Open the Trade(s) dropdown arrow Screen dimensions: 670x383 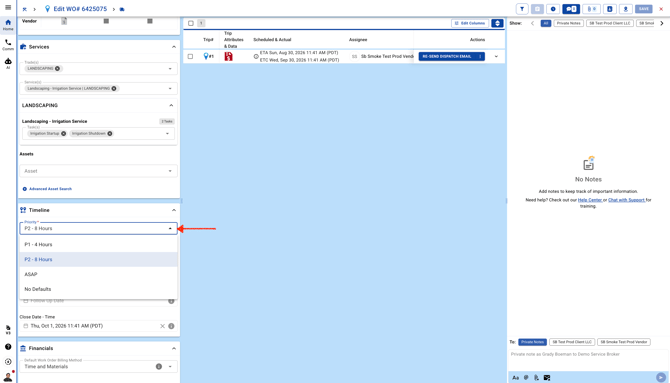coord(170,68)
